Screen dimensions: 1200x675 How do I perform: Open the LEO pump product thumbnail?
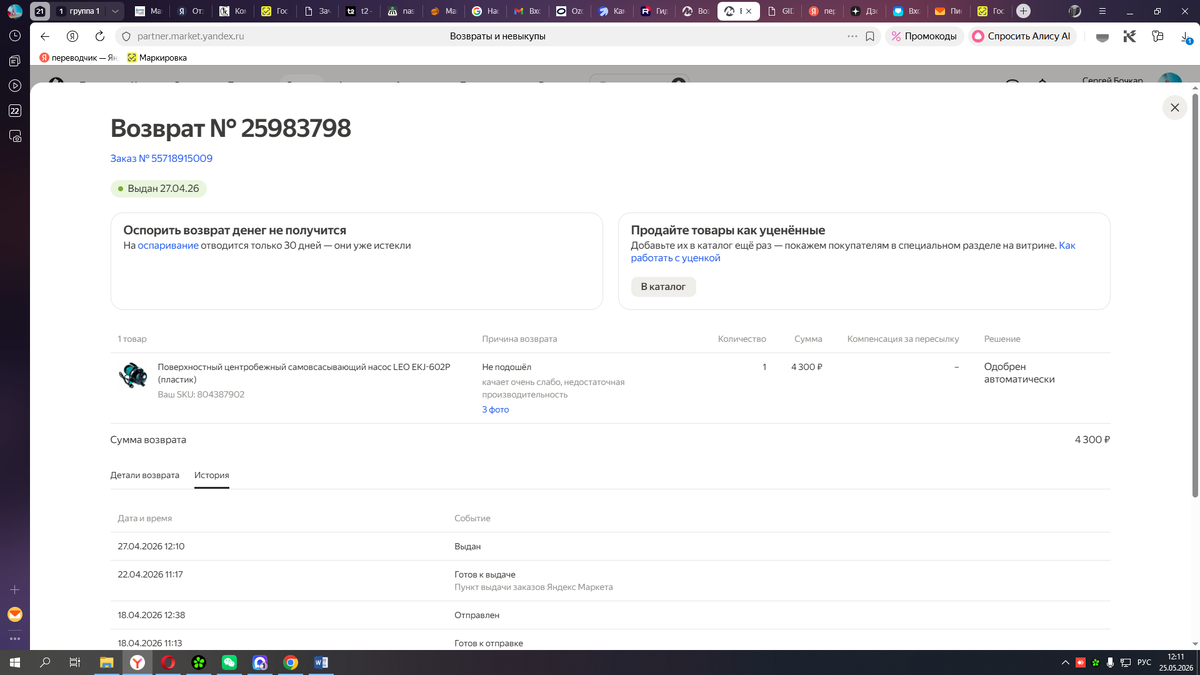133,376
